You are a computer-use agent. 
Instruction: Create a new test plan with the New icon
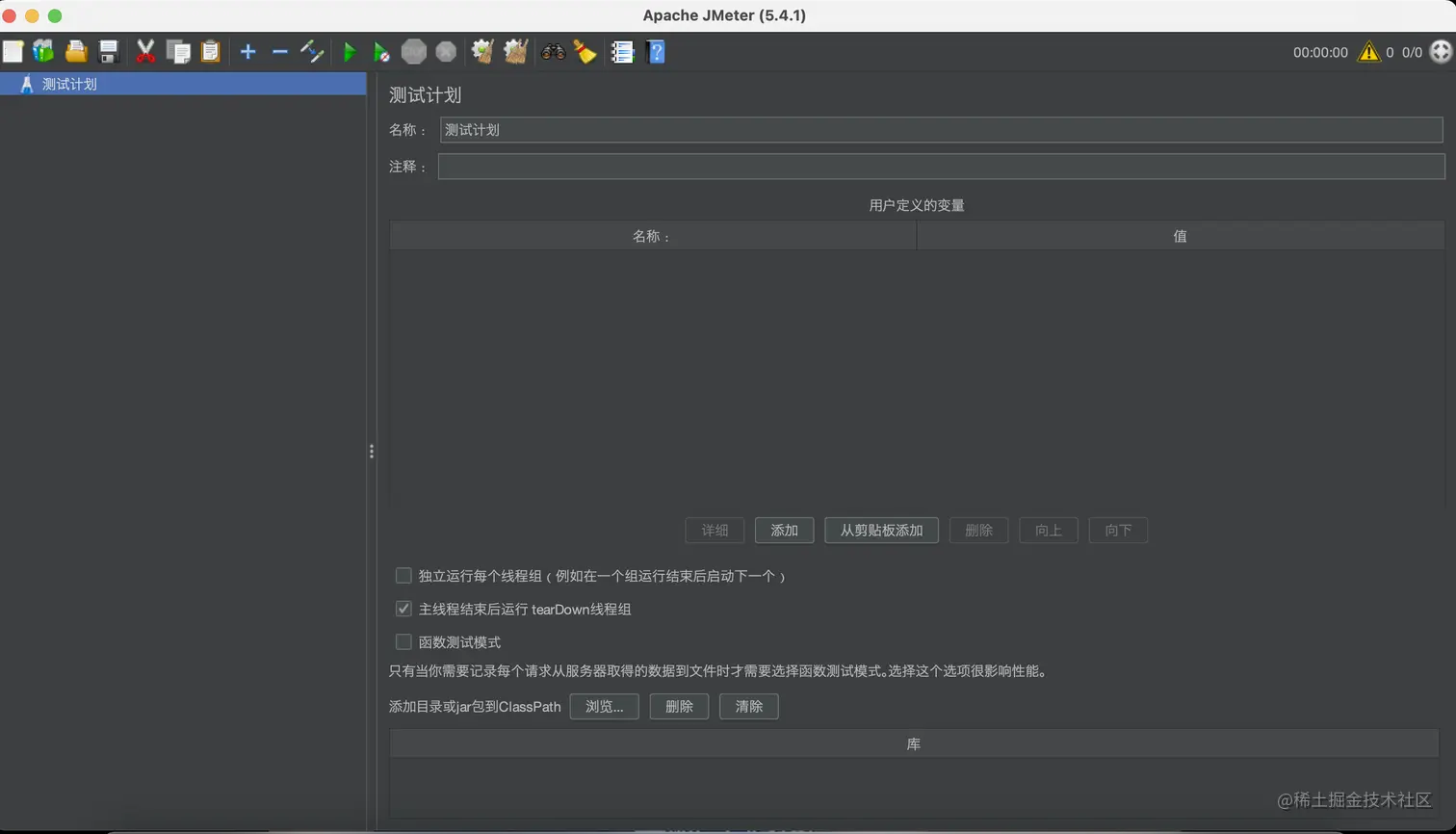pyautogui.click(x=13, y=51)
